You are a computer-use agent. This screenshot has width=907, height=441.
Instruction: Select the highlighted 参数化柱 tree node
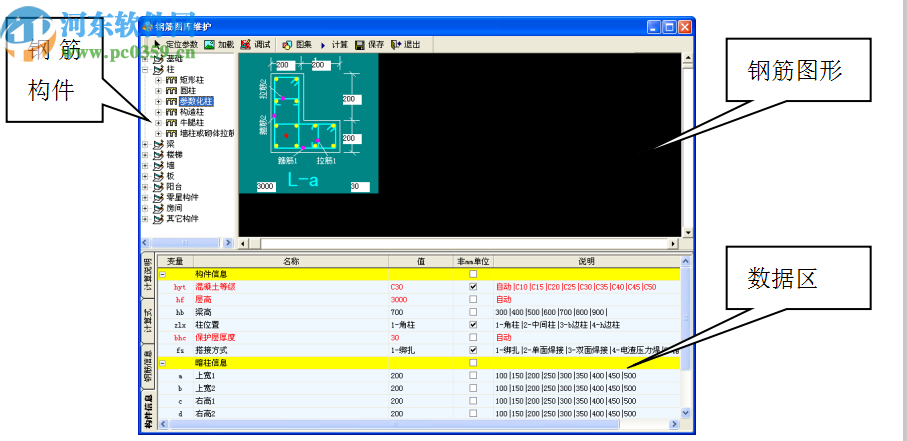pyautogui.click(x=196, y=101)
